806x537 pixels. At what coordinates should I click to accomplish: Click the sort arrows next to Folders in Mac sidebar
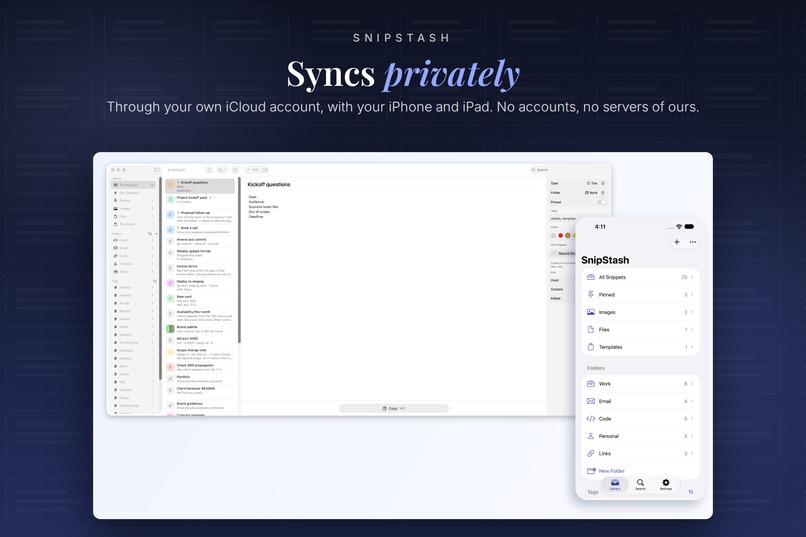click(x=150, y=234)
